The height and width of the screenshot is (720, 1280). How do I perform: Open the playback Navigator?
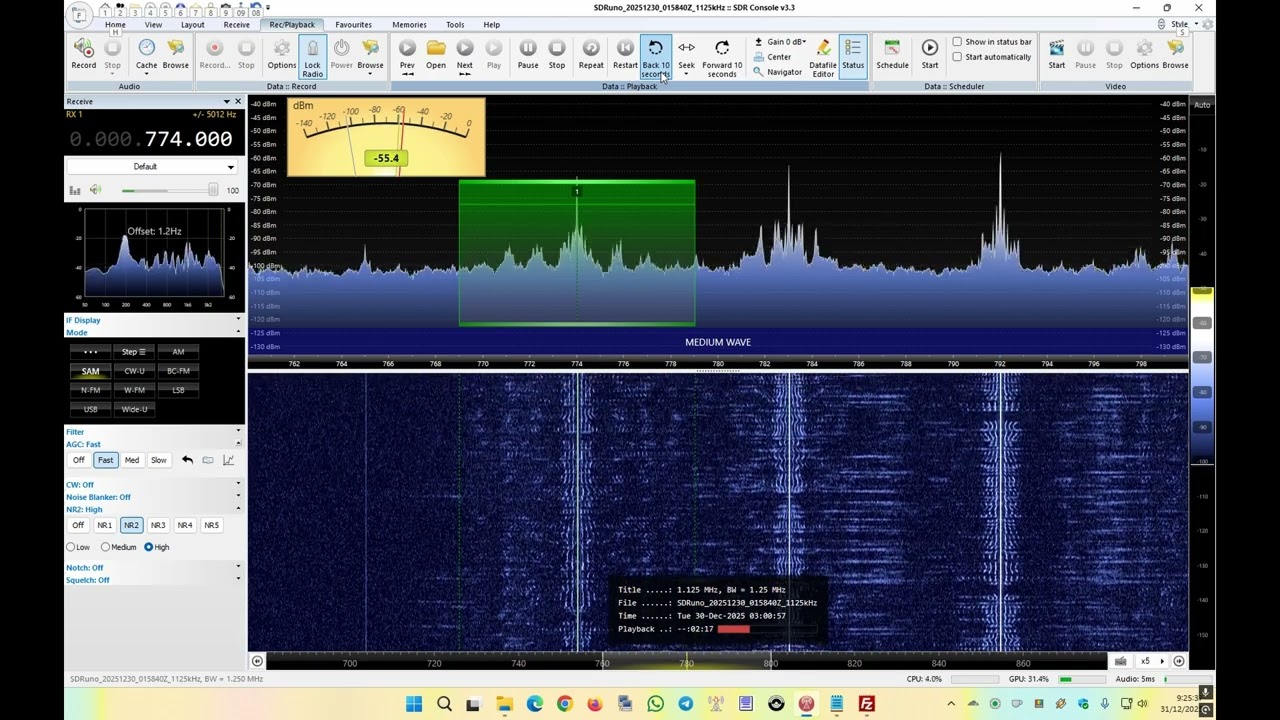(777, 72)
